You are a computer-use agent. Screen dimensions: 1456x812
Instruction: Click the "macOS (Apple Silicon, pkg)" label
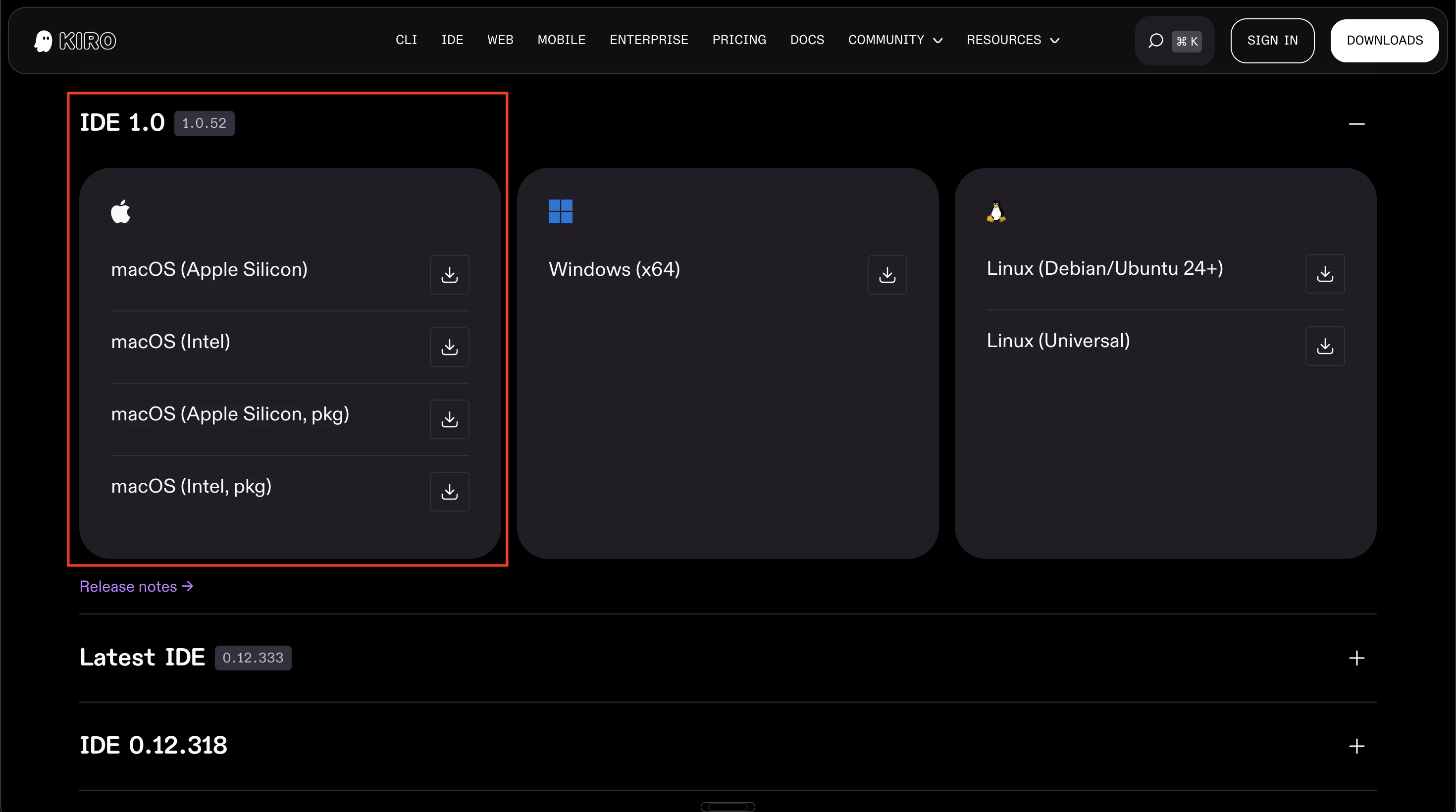[230, 414]
